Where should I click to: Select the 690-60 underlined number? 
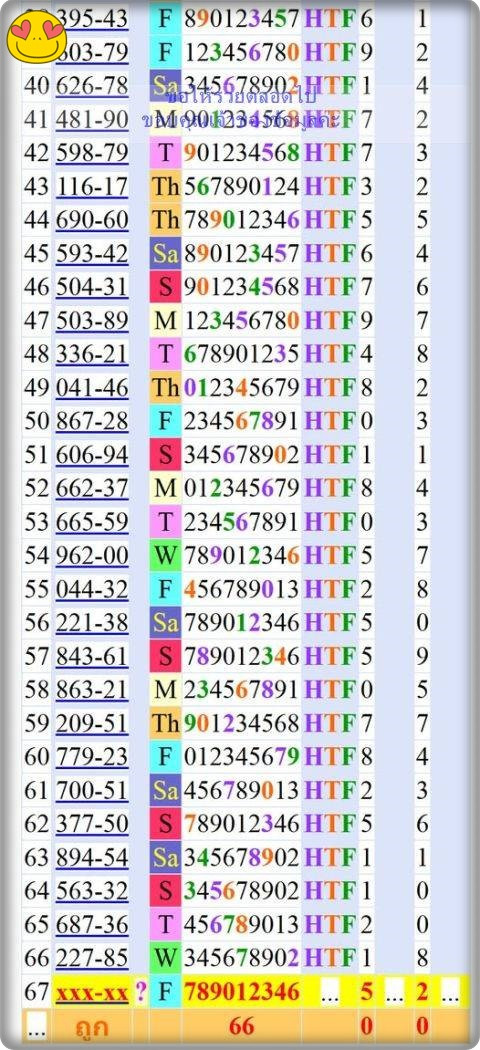pos(92,220)
